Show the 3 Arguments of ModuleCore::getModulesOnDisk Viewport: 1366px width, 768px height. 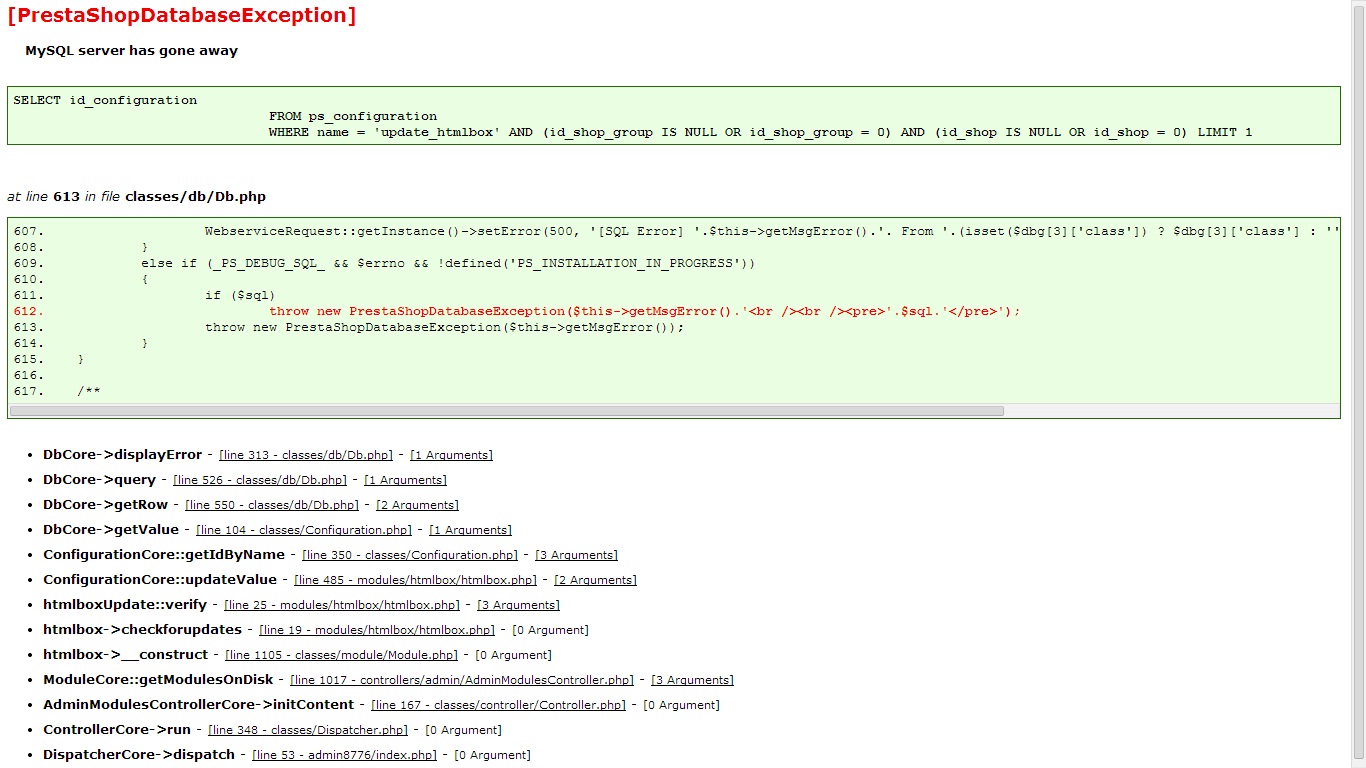pos(692,680)
